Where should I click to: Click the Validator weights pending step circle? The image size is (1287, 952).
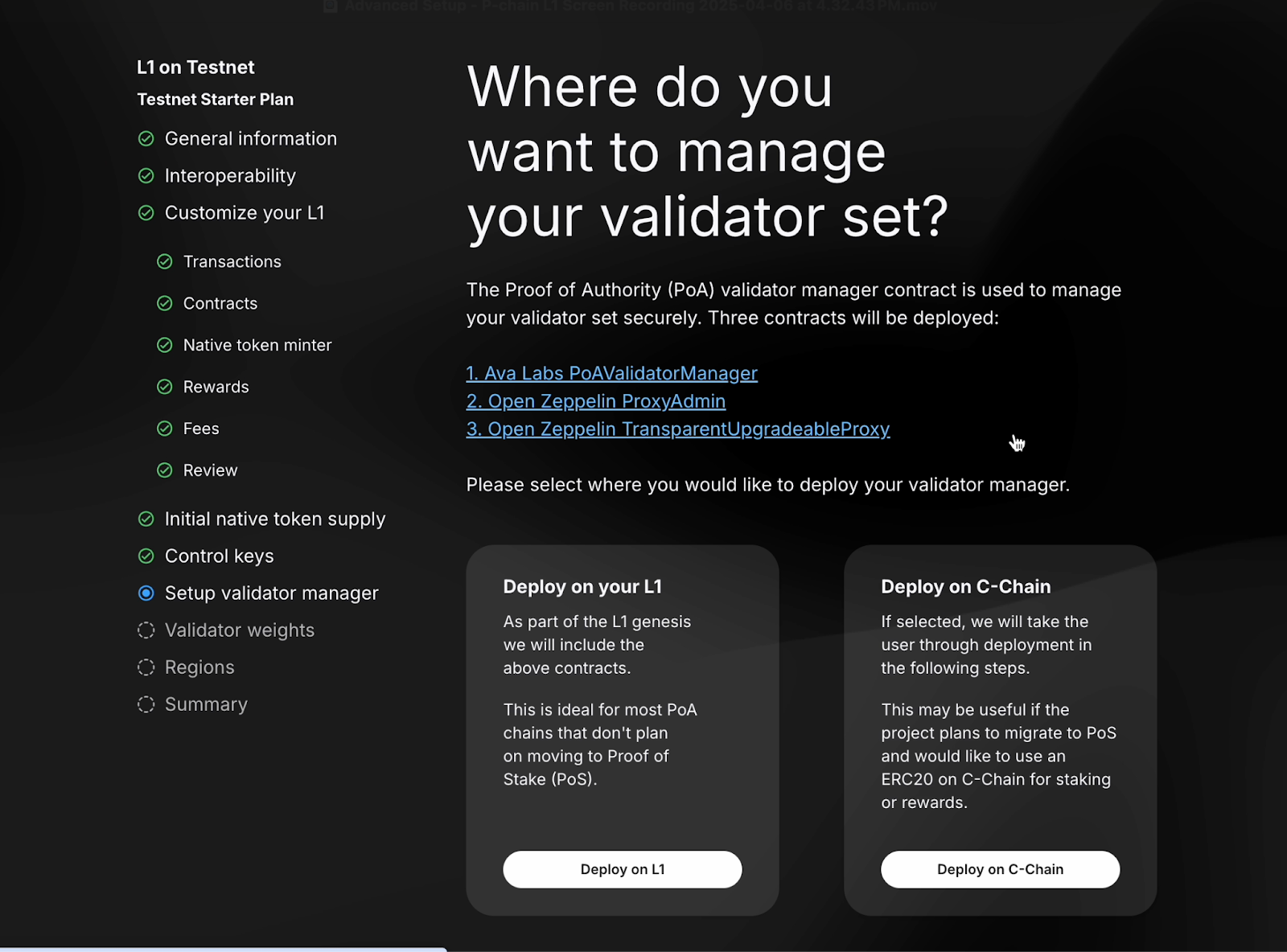pyautogui.click(x=146, y=630)
